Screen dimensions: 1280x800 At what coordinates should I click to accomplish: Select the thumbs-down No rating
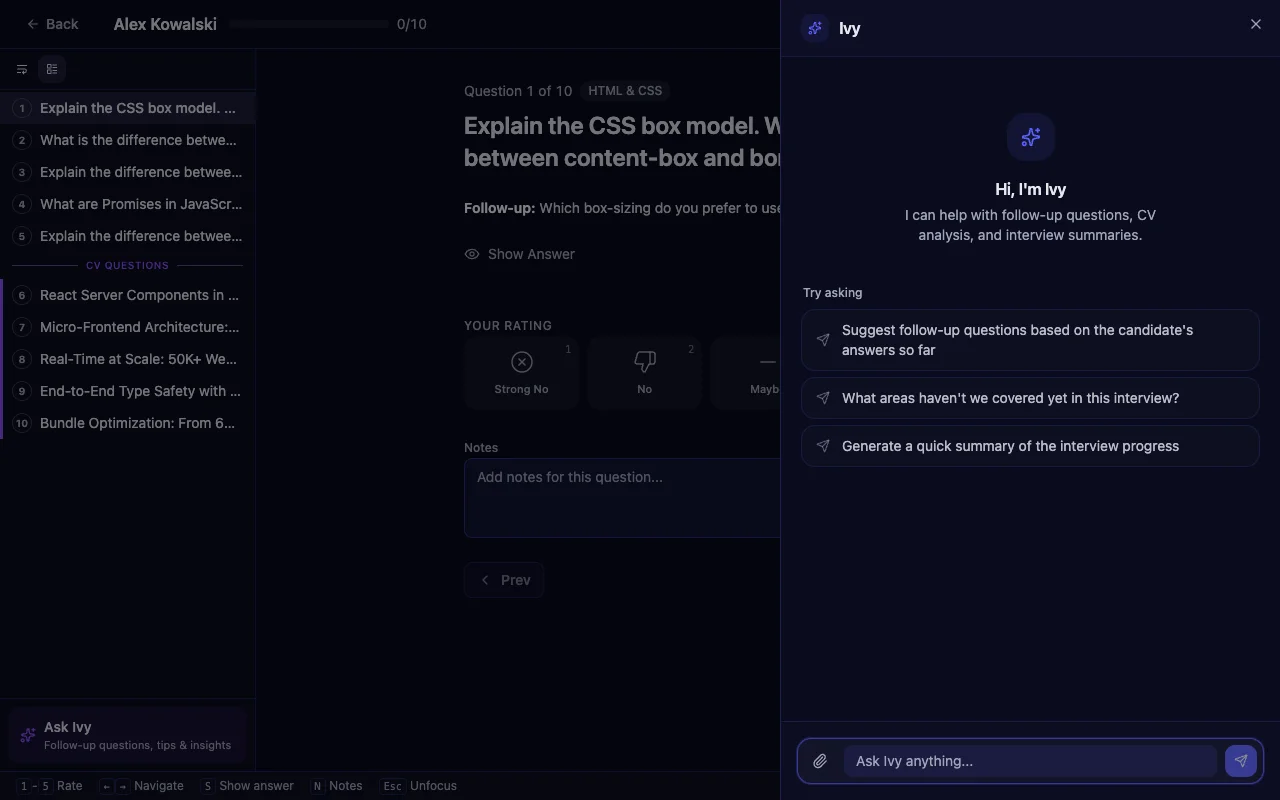coord(644,373)
